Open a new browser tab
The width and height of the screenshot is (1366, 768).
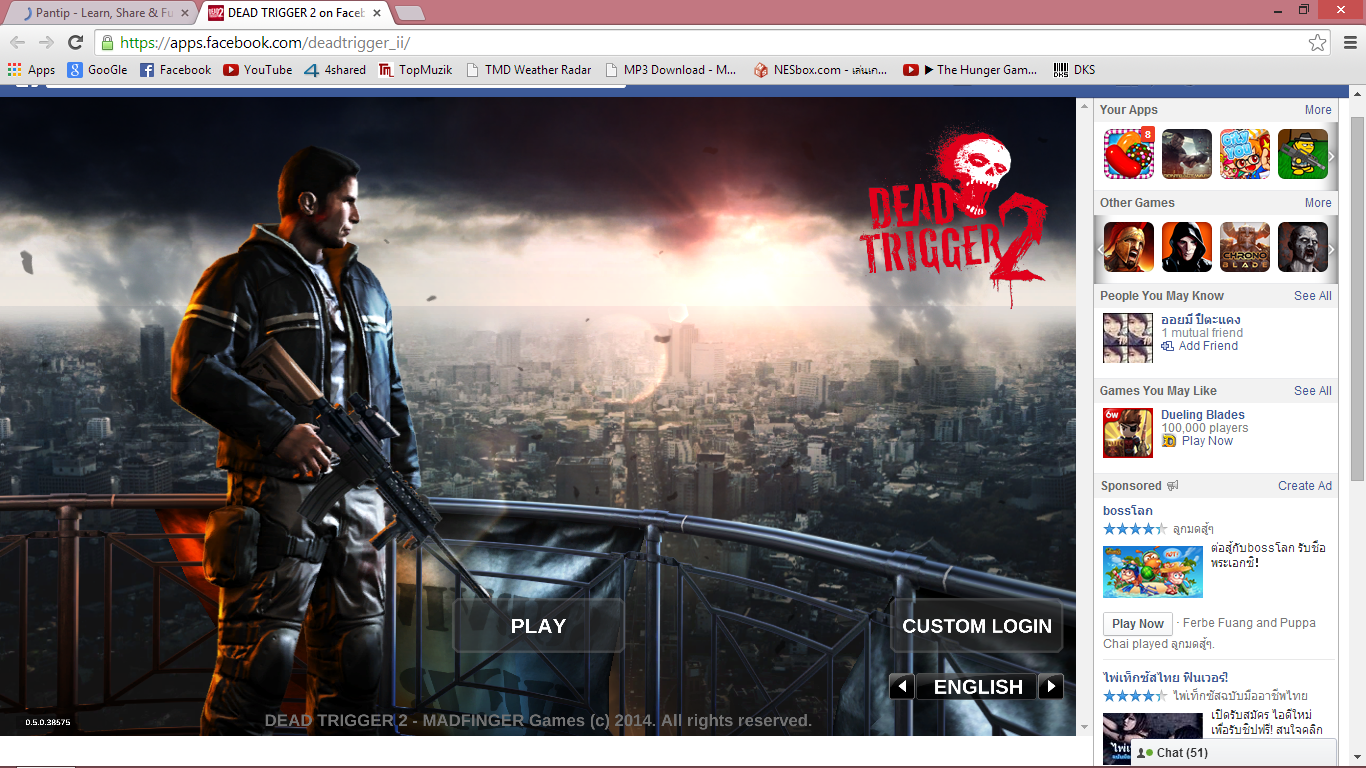click(410, 13)
